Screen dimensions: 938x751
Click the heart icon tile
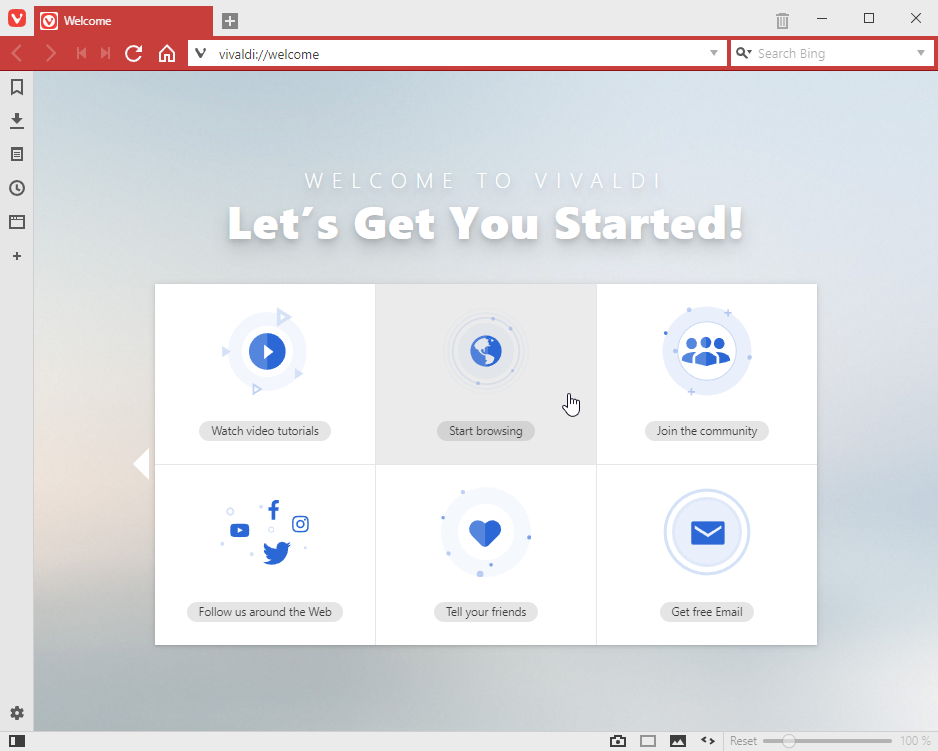click(x=485, y=533)
